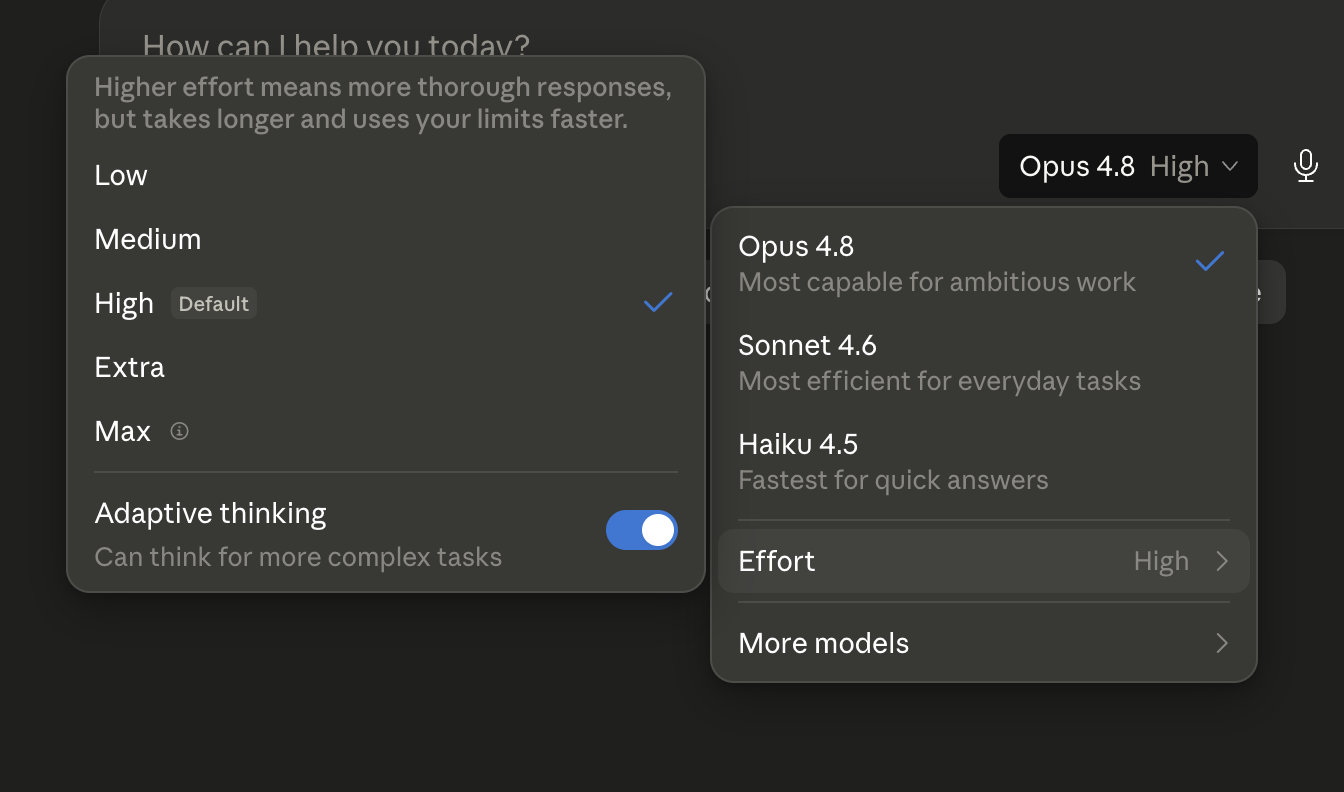Select the Extra effort level
This screenshot has width=1344, height=792.
(386, 368)
